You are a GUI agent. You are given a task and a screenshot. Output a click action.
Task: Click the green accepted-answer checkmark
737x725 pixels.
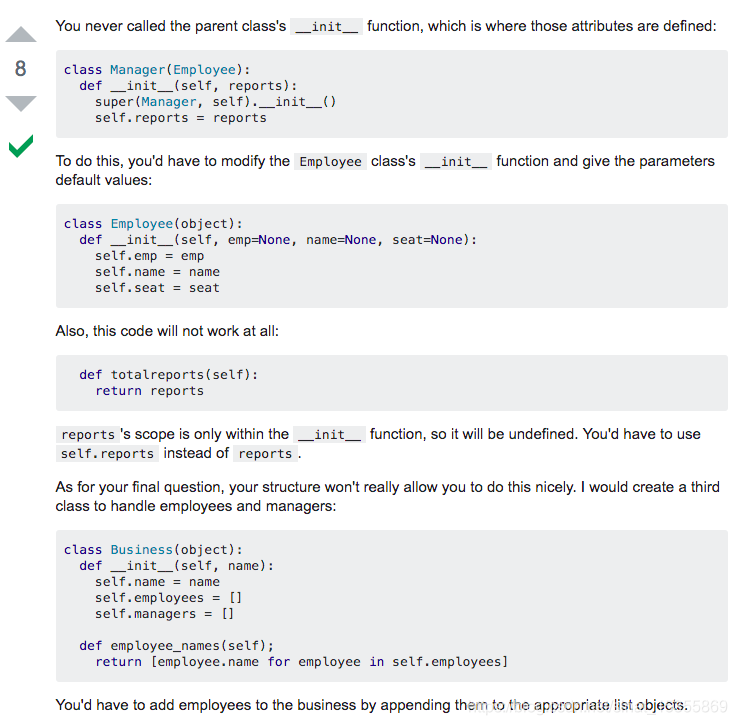pyautogui.click(x=21, y=146)
